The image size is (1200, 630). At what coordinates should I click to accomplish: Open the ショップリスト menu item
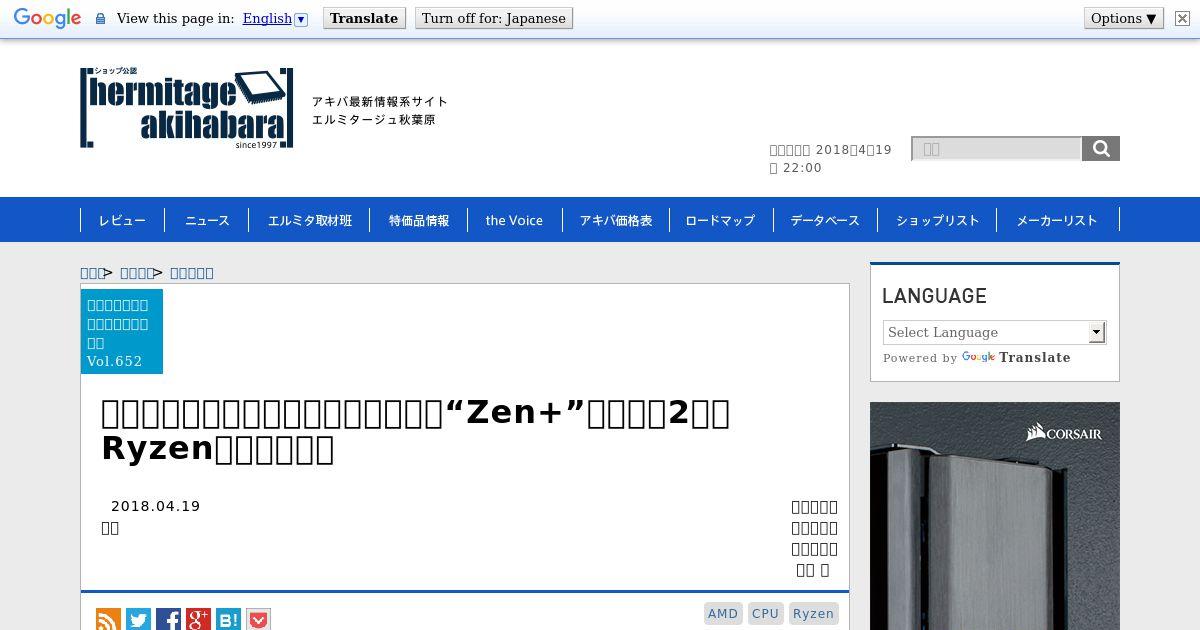pos(937,220)
